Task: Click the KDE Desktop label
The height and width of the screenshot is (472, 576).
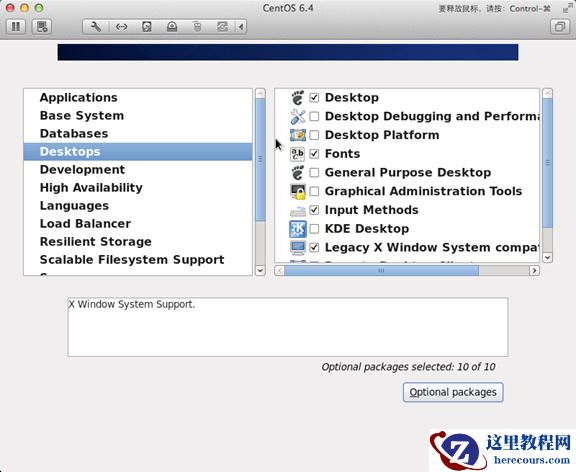Action: [367, 228]
